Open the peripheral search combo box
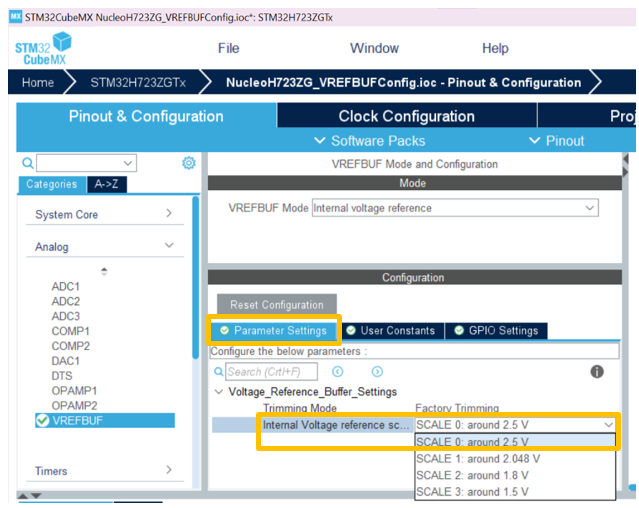Image resolution: width=639 pixels, height=508 pixels. click(x=128, y=163)
